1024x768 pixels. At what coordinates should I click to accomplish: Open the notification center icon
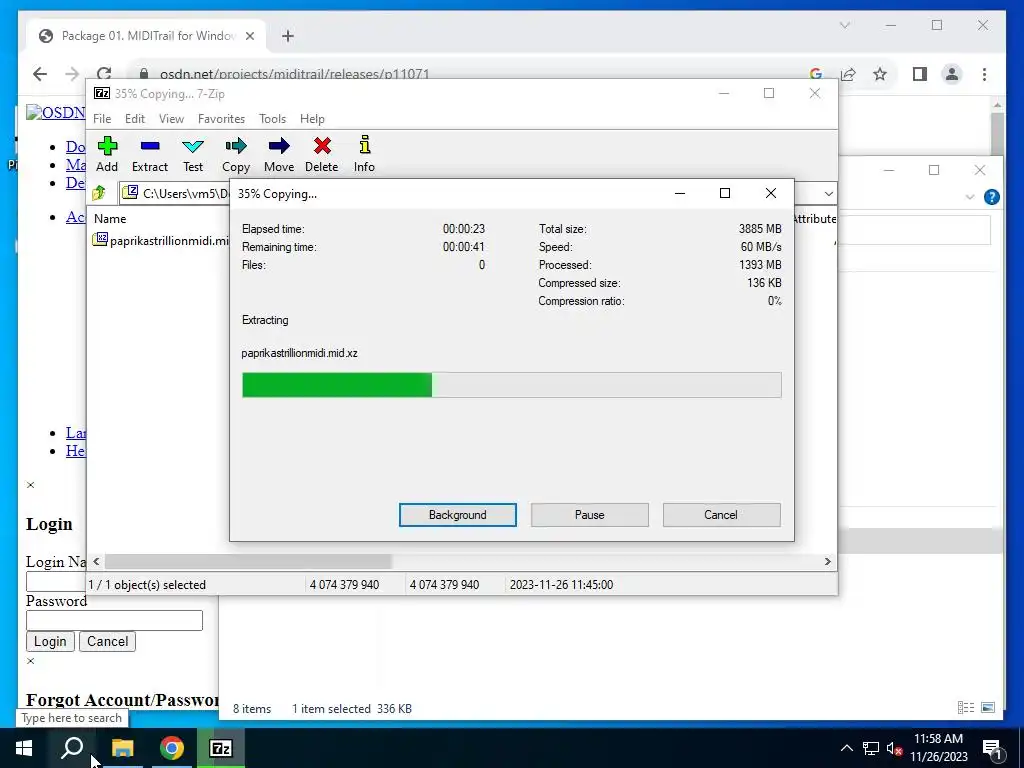coord(991,749)
